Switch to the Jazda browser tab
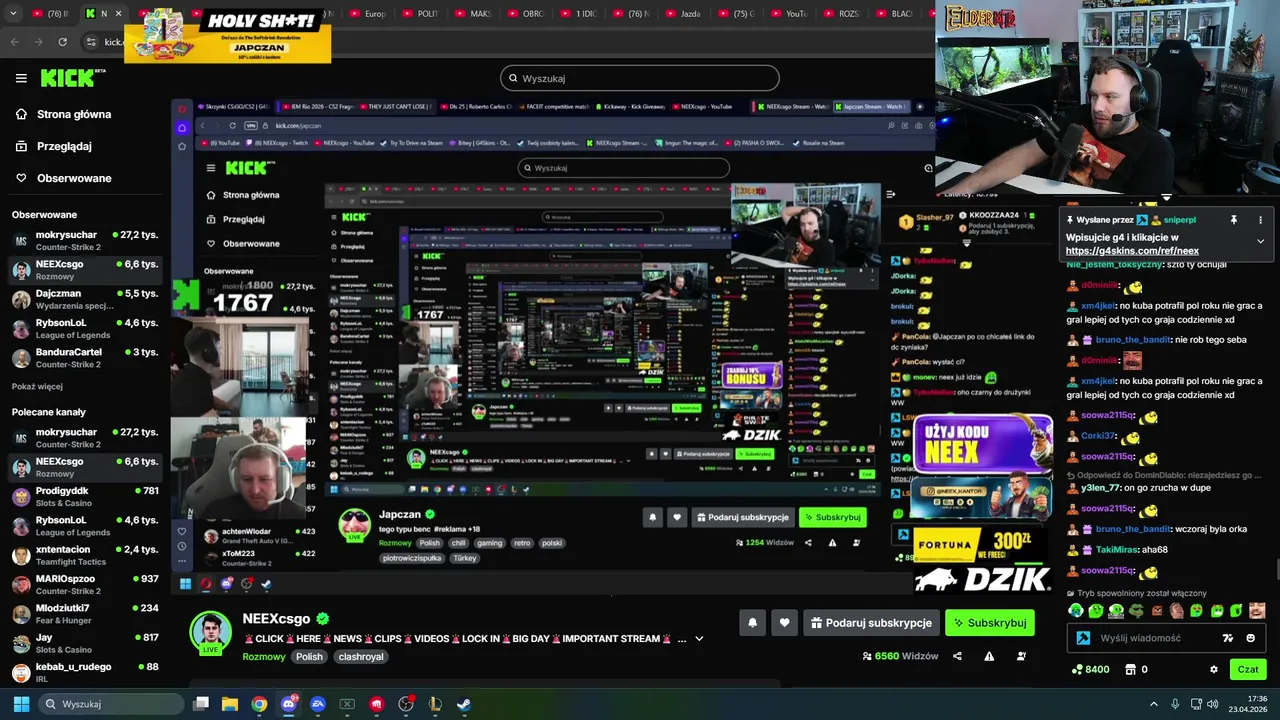 [683, 14]
